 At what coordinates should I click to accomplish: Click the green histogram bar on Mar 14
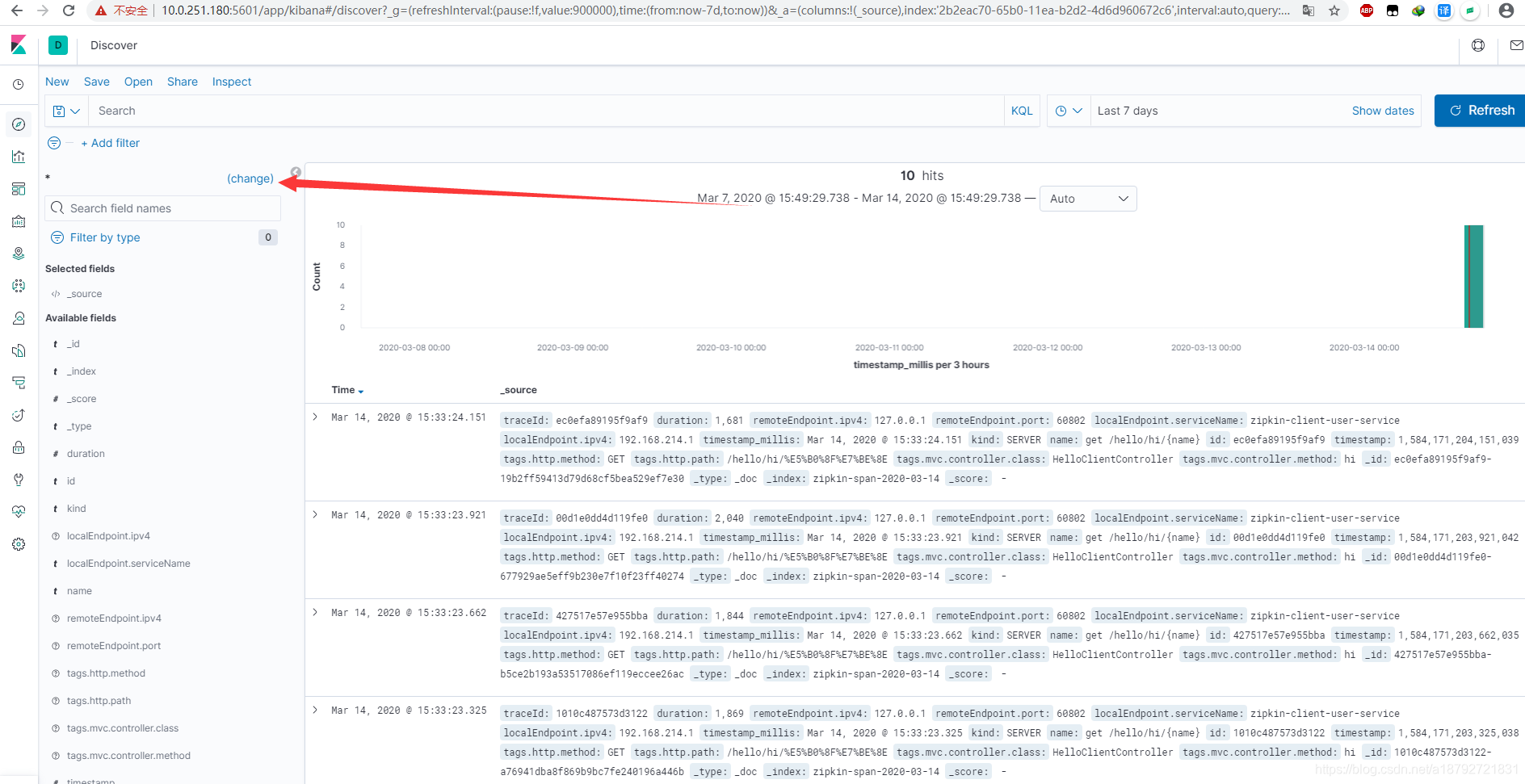point(1474,276)
